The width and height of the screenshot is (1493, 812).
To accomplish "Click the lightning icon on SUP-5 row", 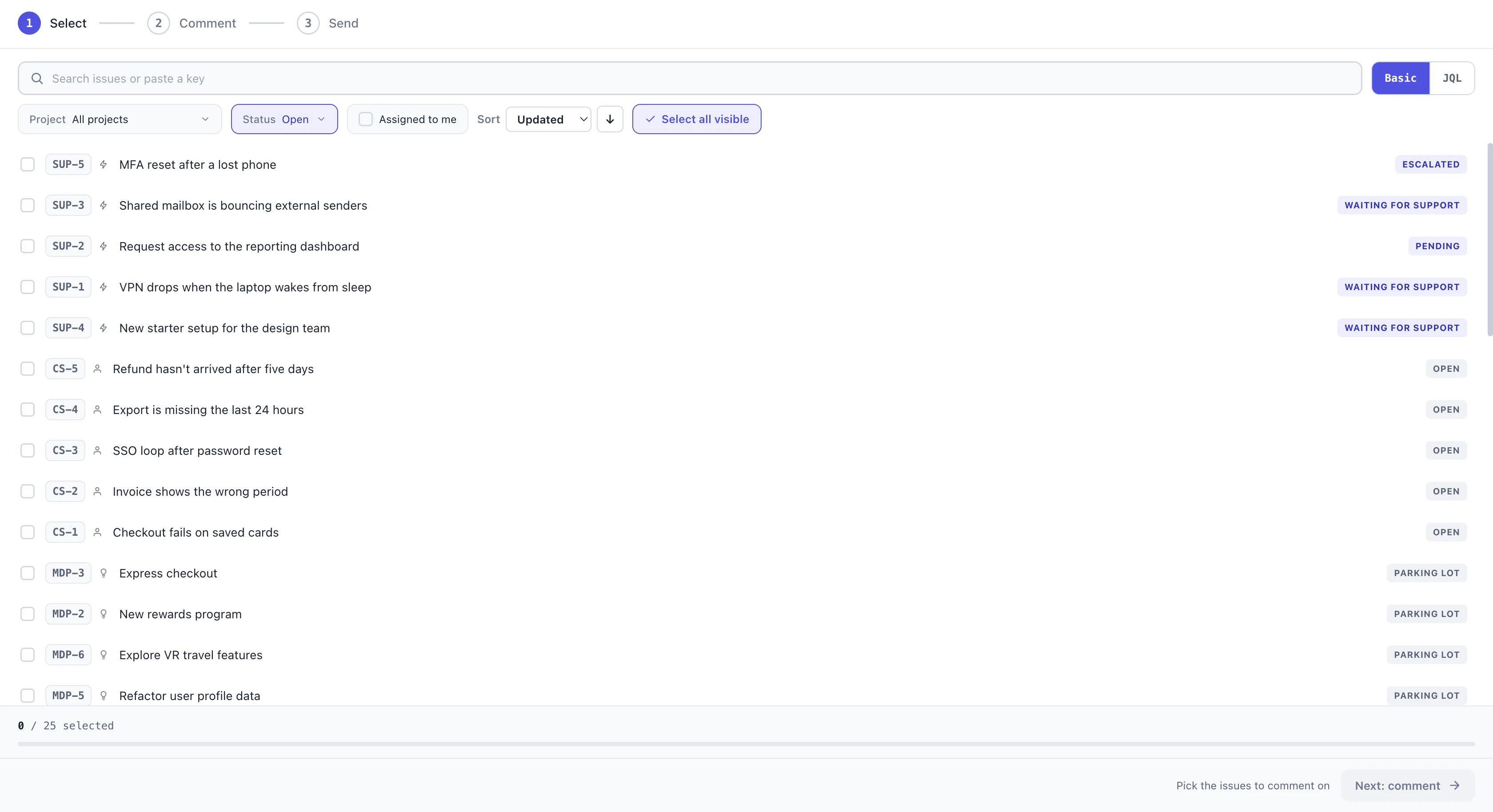I will [x=103, y=165].
